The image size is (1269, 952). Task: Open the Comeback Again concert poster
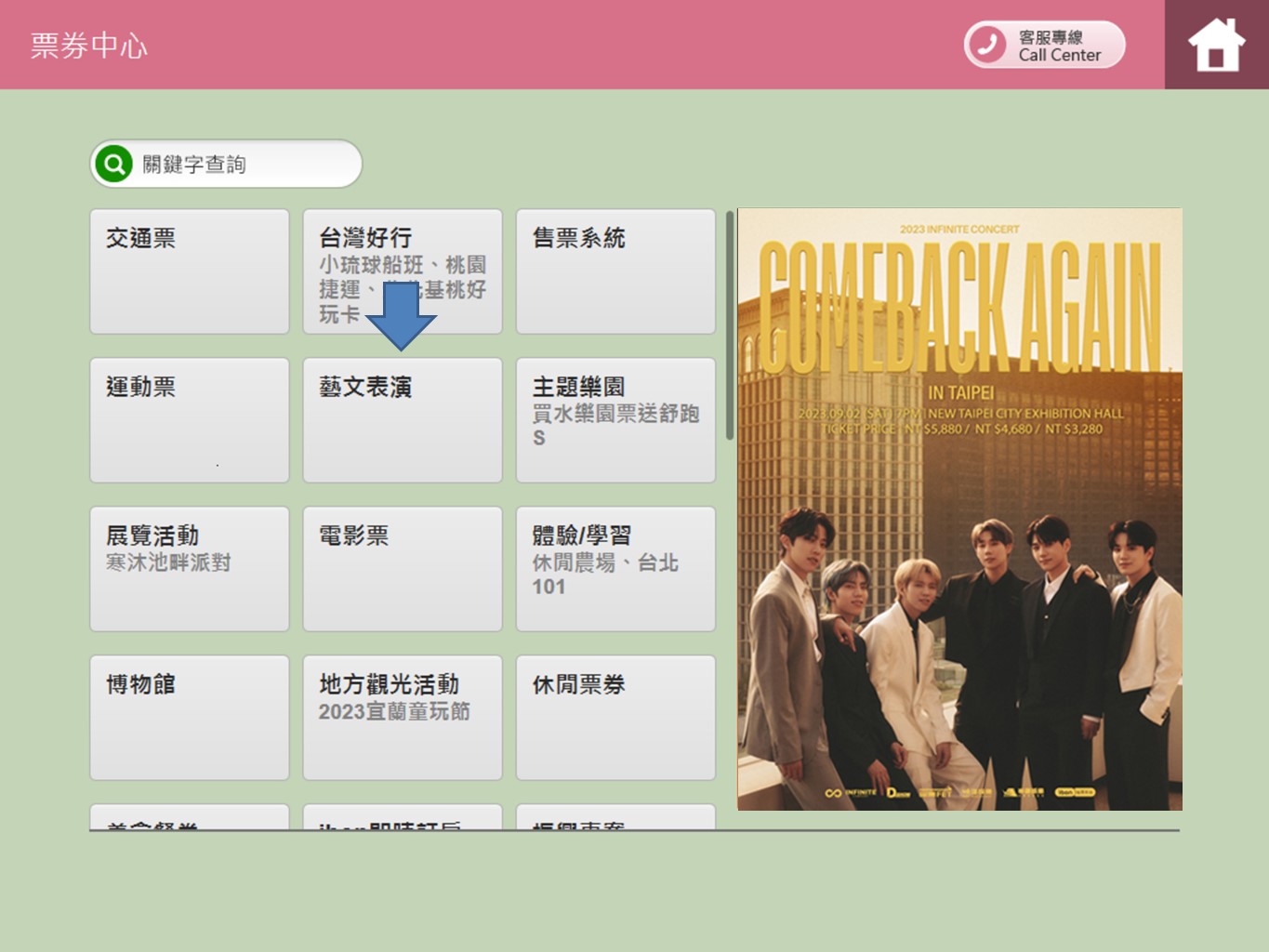tap(959, 509)
